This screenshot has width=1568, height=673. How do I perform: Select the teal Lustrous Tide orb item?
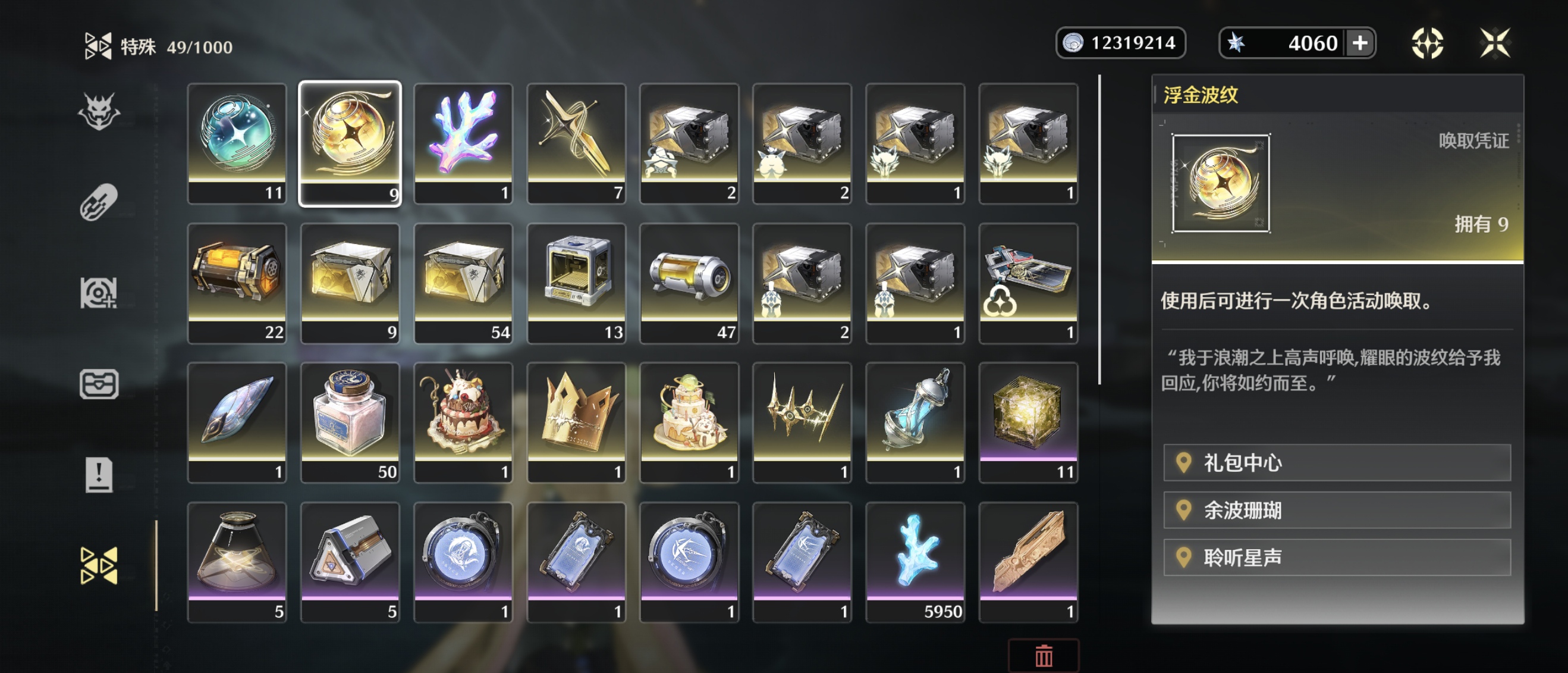click(x=237, y=144)
